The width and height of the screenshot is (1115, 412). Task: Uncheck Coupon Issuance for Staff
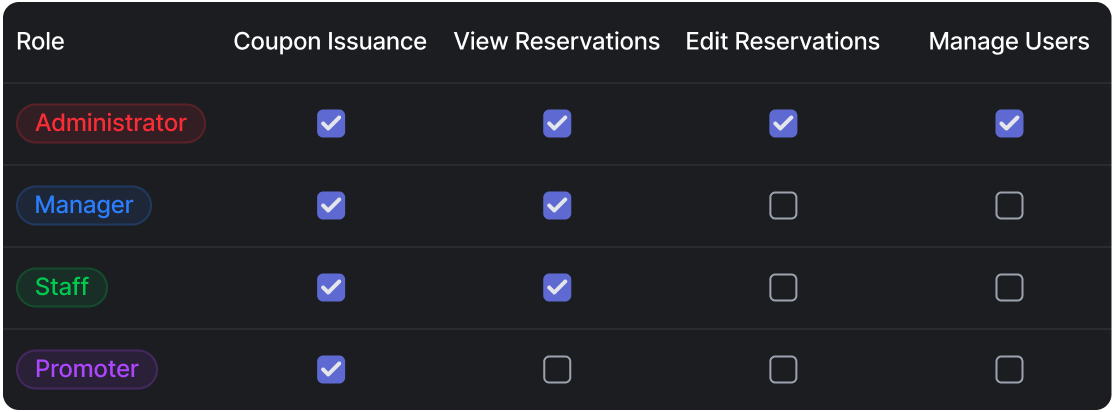tap(331, 288)
